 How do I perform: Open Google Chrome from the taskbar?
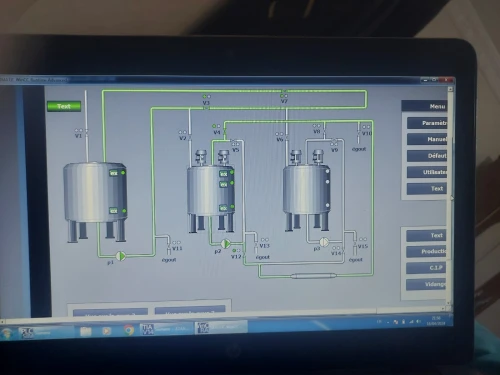click(x=129, y=330)
